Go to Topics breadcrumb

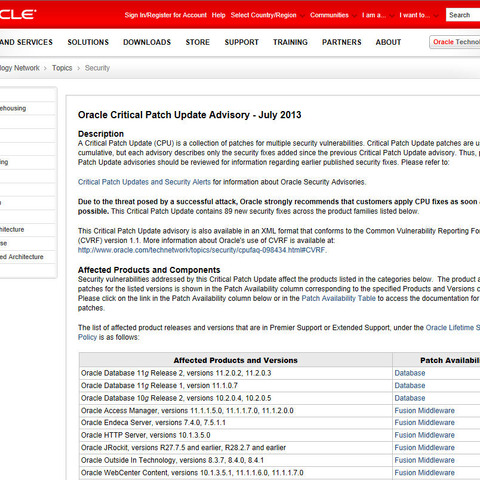point(62,68)
